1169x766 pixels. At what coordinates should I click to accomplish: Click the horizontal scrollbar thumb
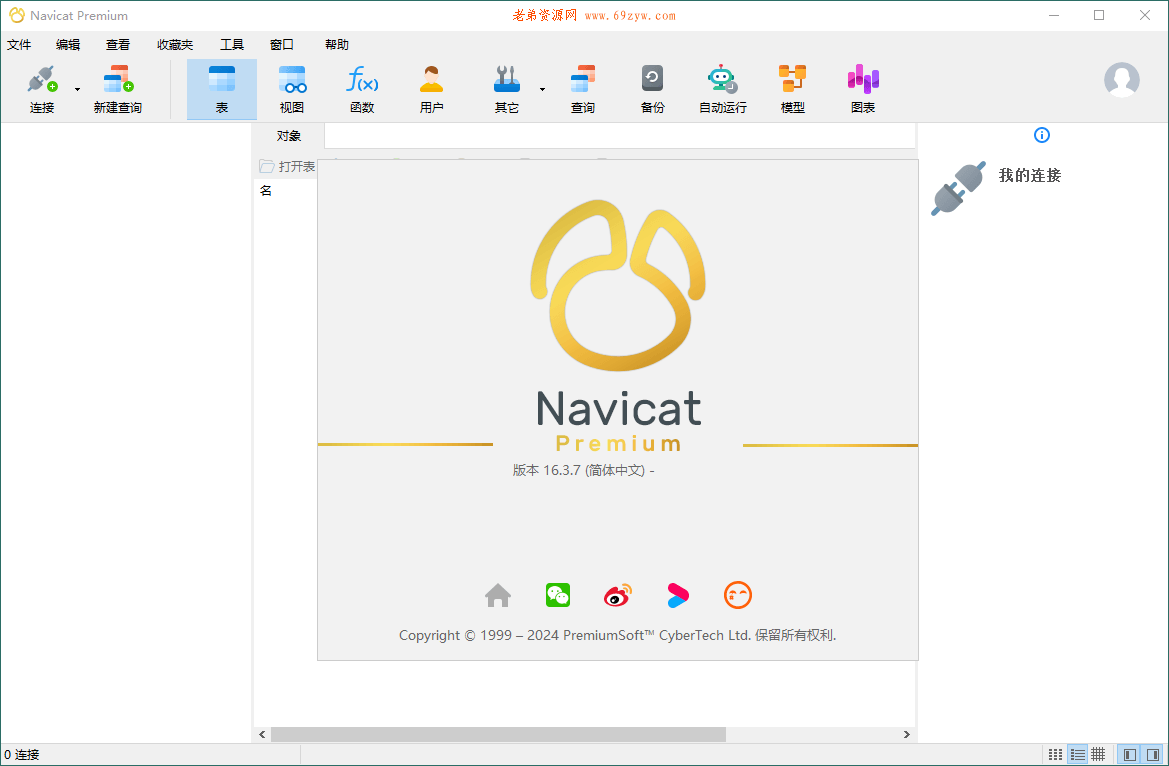498,735
